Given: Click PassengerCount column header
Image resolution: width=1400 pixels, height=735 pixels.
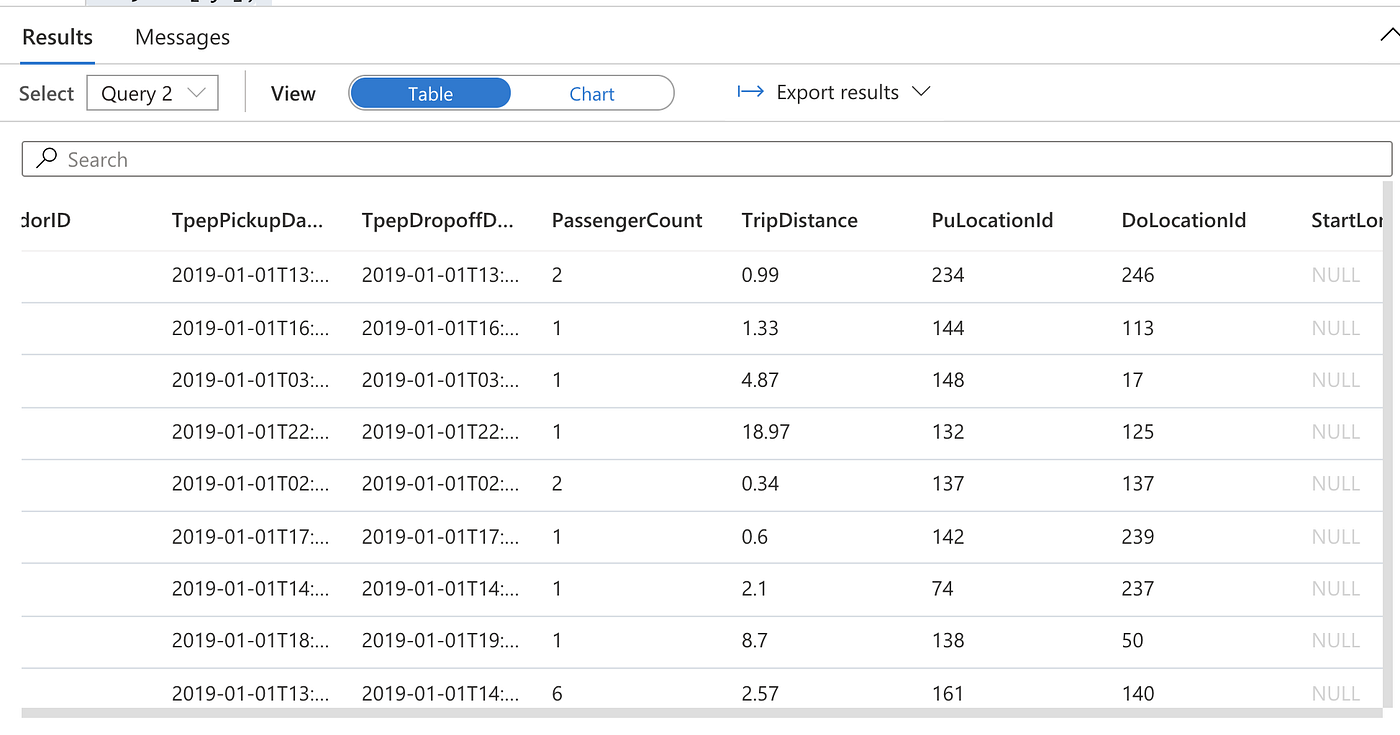Looking at the screenshot, I should [x=627, y=221].
